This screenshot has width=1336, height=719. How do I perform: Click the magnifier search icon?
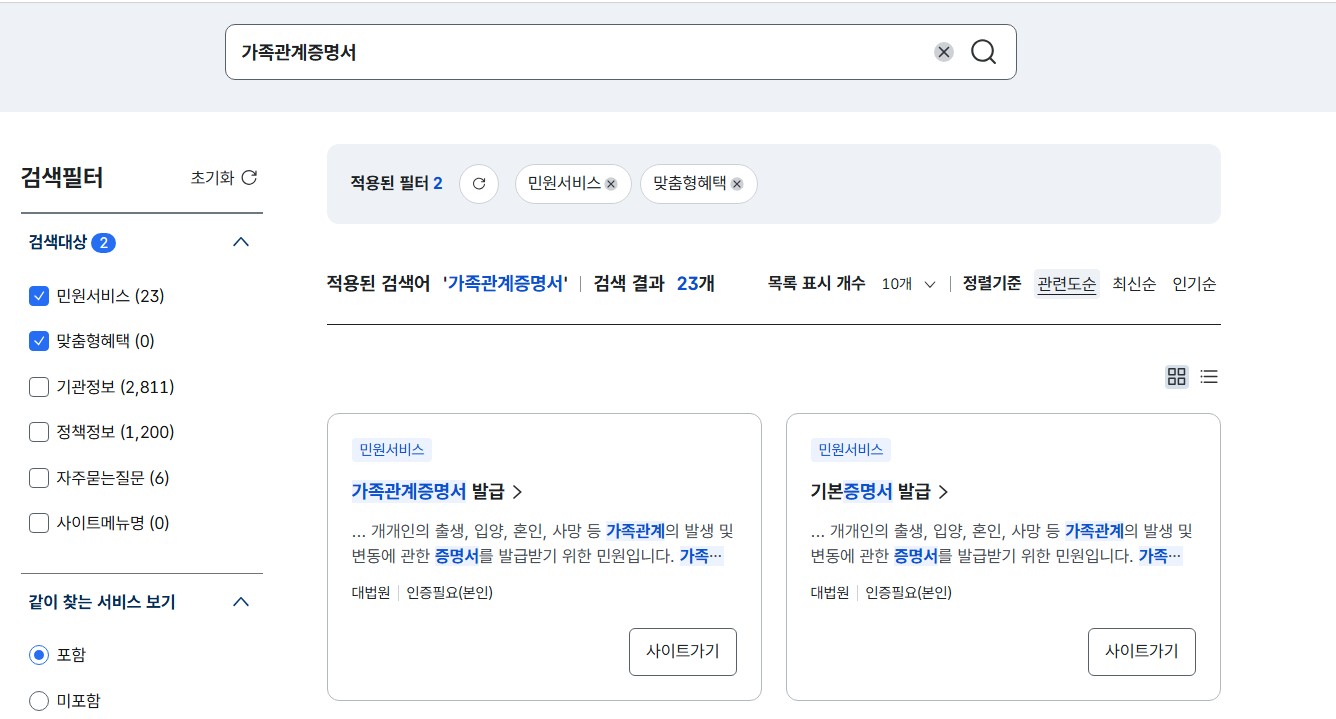[x=984, y=51]
